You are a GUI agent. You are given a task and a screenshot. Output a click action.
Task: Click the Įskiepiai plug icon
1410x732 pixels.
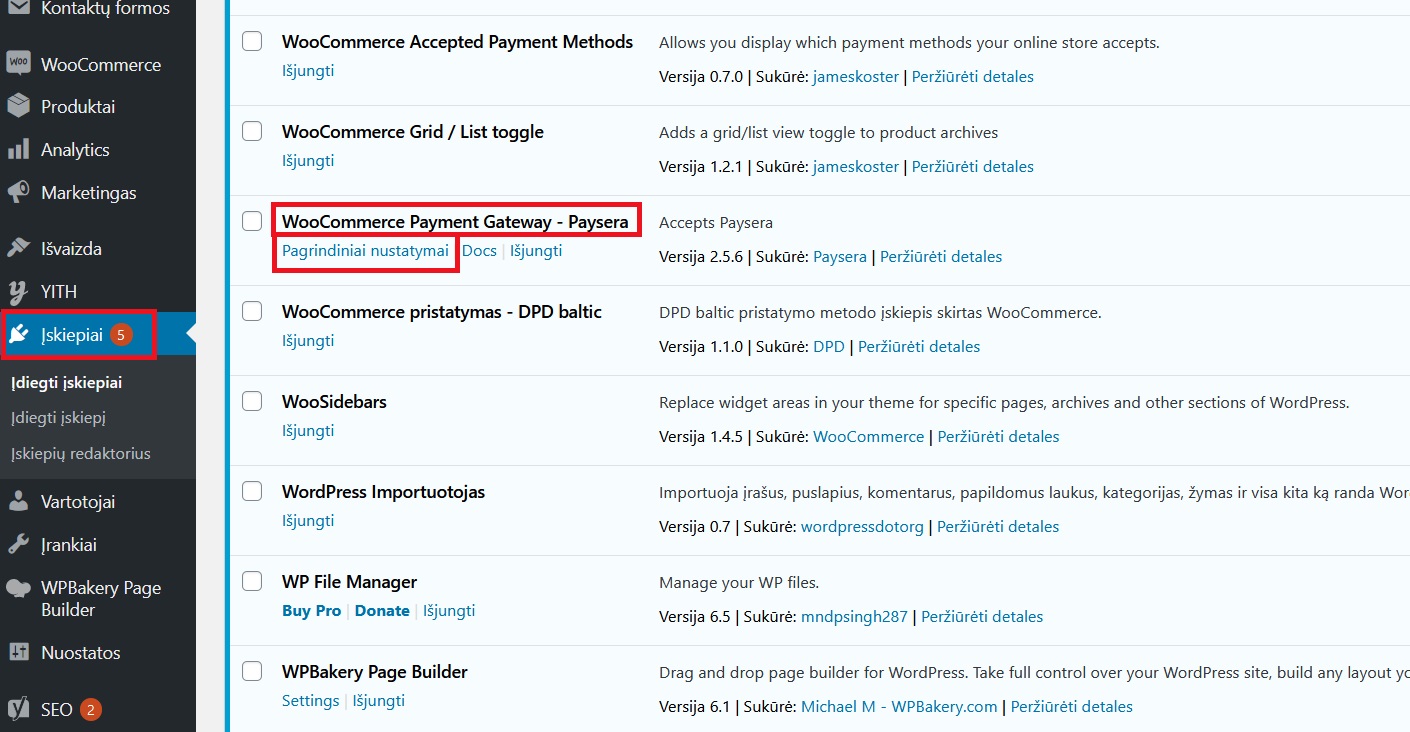[18, 335]
